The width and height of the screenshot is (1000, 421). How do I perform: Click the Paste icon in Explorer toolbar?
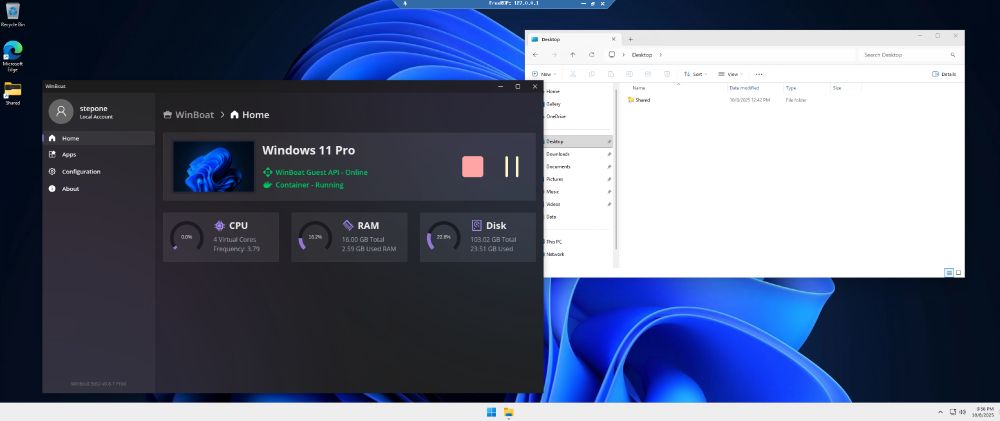tap(611, 74)
